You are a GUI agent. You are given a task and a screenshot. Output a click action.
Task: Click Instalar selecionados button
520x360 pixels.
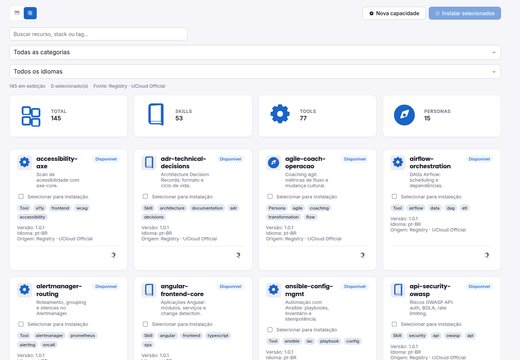point(465,13)
